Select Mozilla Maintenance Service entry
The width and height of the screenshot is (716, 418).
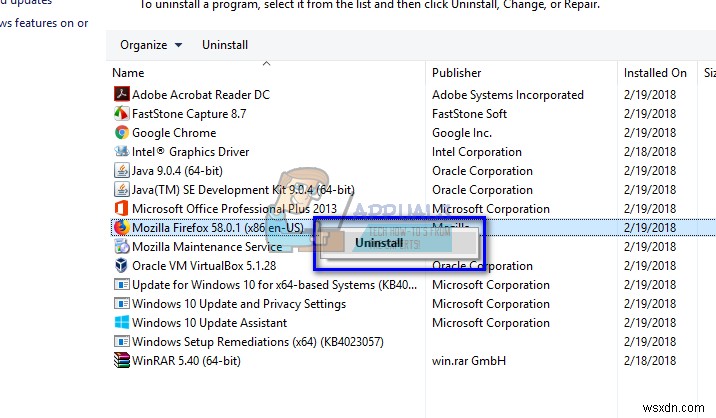click(x=207, y=247)
